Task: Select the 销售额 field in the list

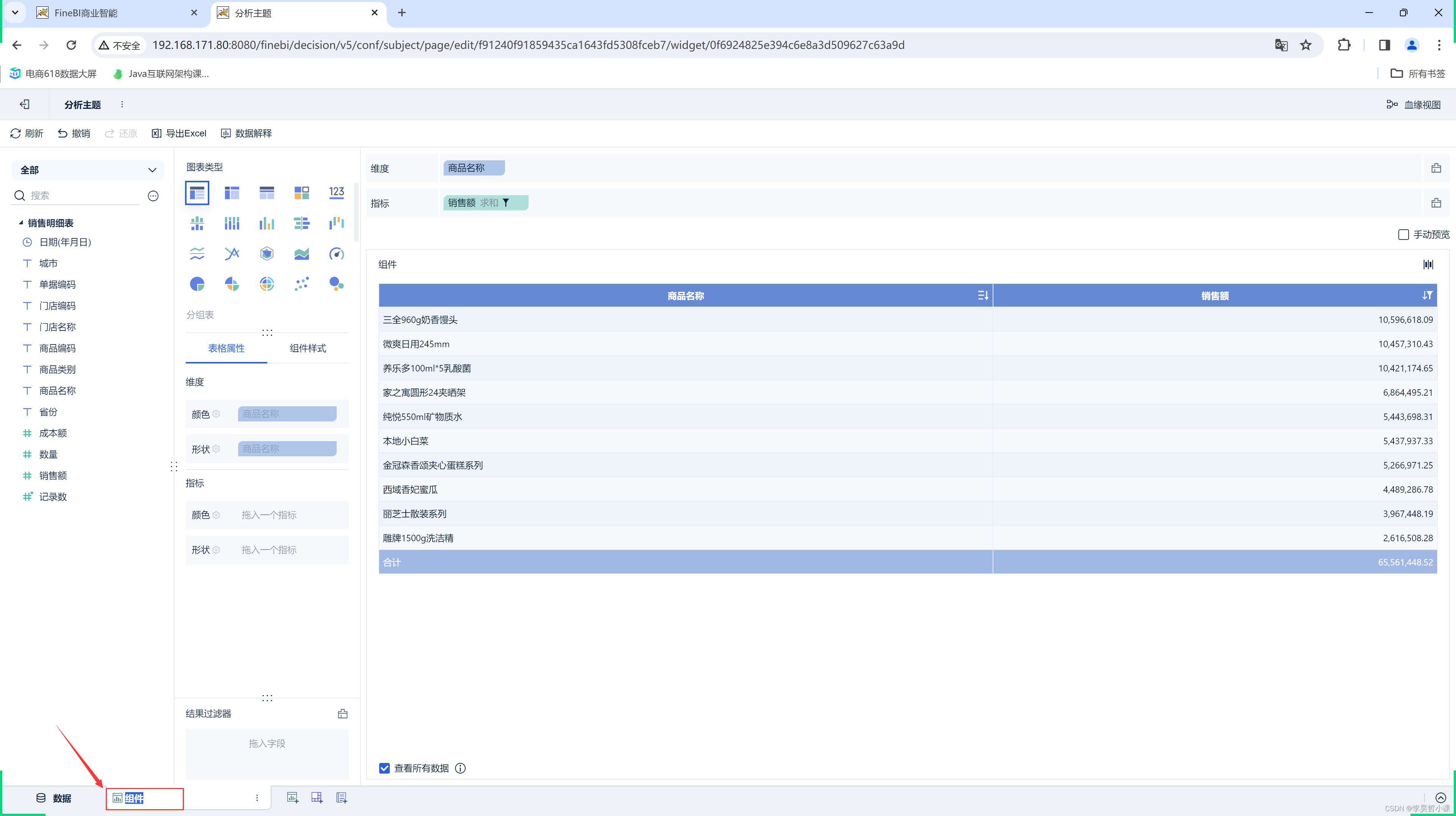Action: coord(53,475)
